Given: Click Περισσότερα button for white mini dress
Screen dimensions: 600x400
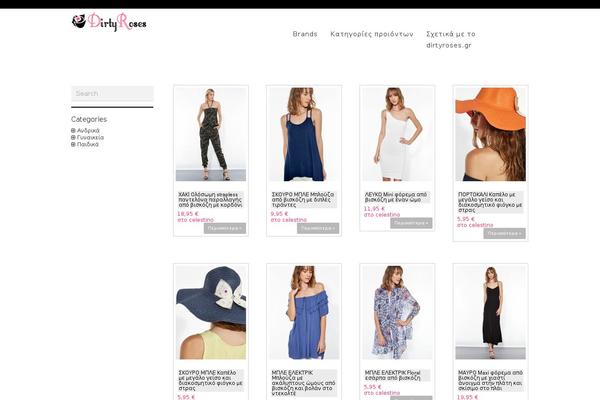Looking at the screenshot, I should coord(411,223).
